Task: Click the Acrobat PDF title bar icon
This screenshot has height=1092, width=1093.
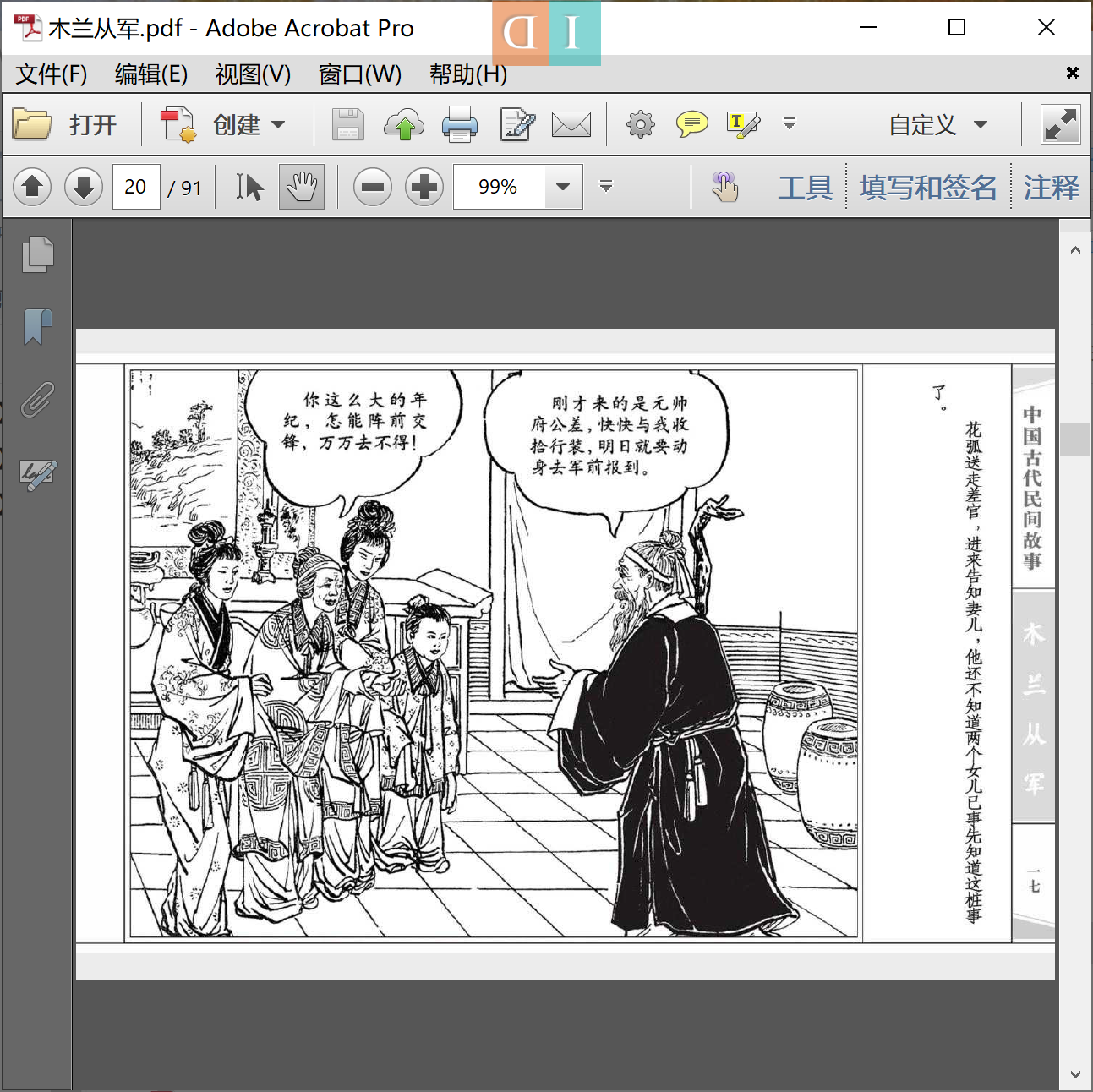Action: 27,27
